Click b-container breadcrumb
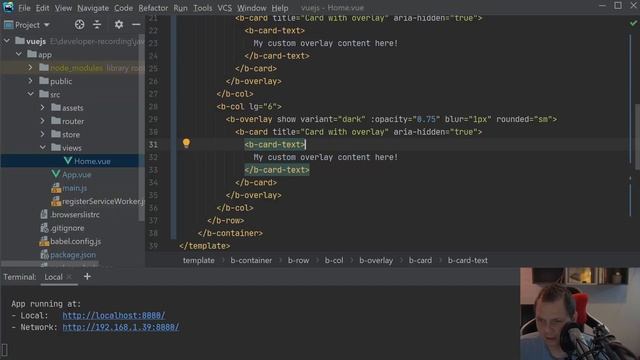 tap(251, 260)
